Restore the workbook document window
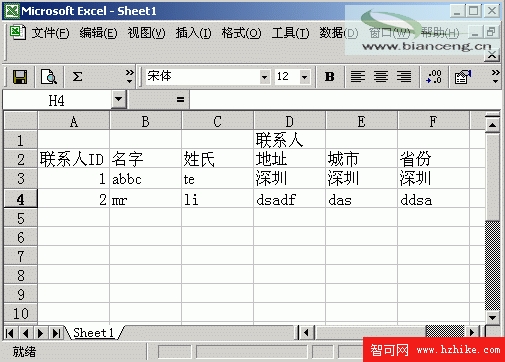Image resolution: width=505 pixels, height=362 pixels. coord(491,32)
